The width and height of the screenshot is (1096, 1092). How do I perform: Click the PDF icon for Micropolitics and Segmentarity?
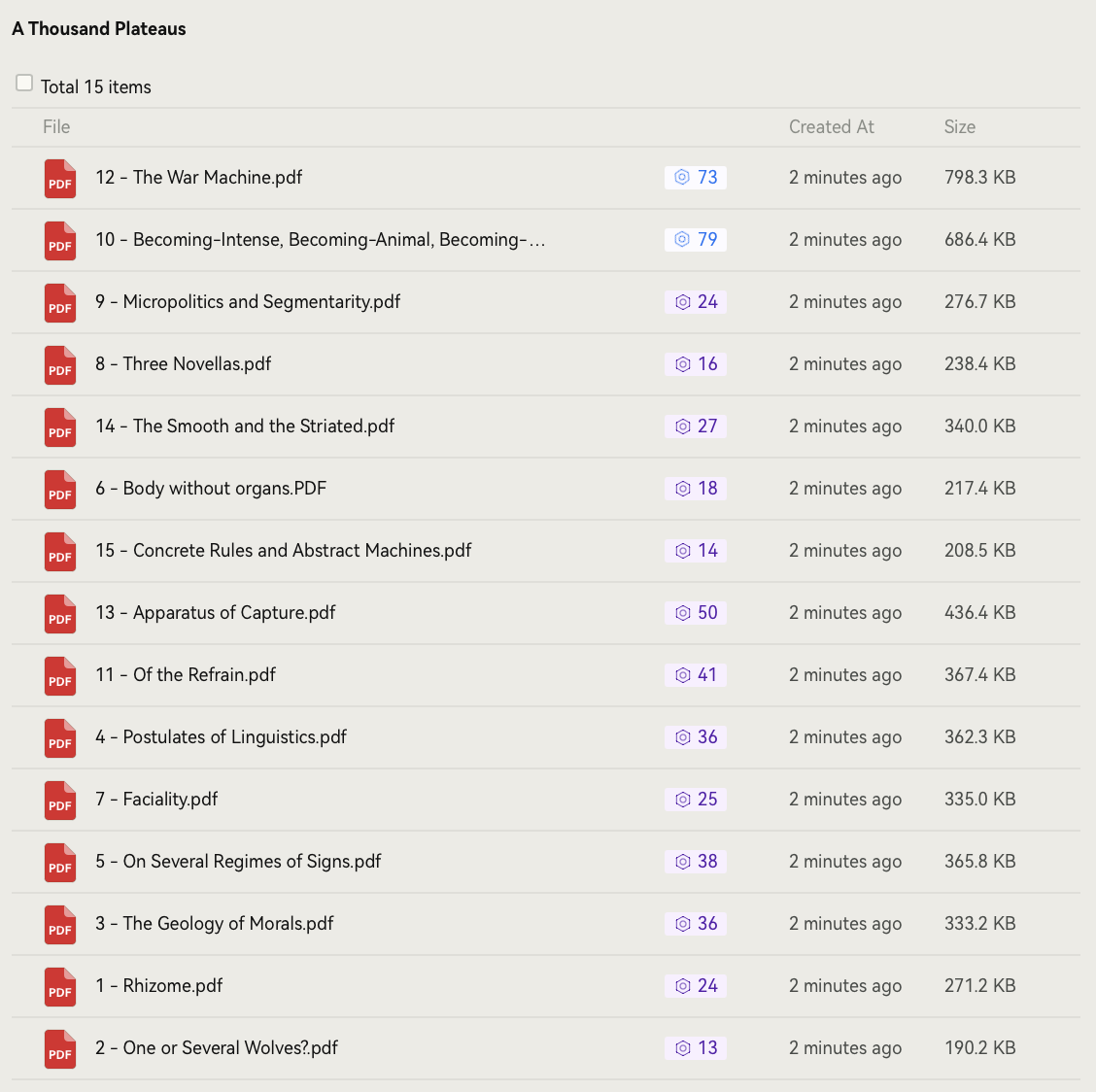(60, 303)
